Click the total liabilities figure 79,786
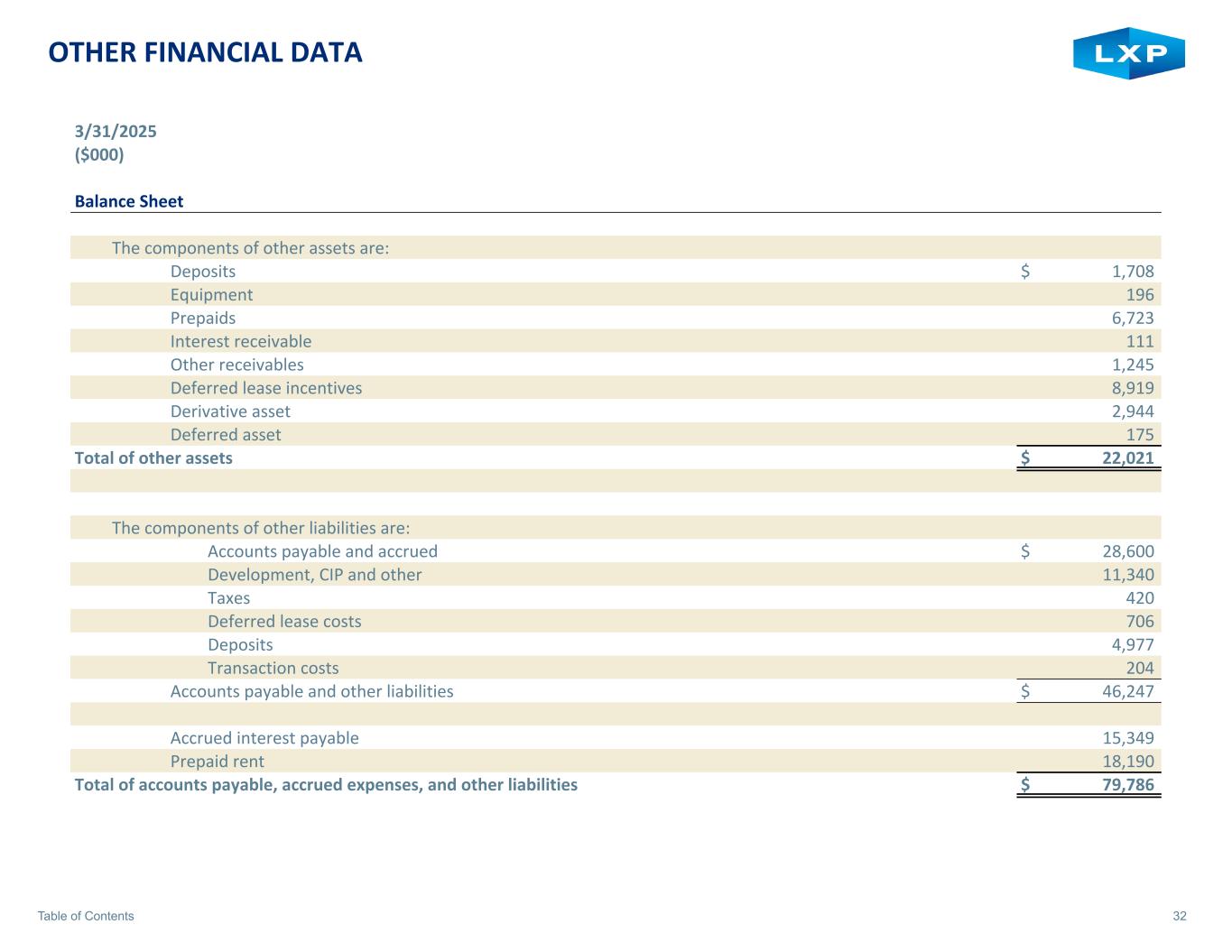Image resolution: width=1232 pixels, height=952 pixels. [x=1128, y=785]
